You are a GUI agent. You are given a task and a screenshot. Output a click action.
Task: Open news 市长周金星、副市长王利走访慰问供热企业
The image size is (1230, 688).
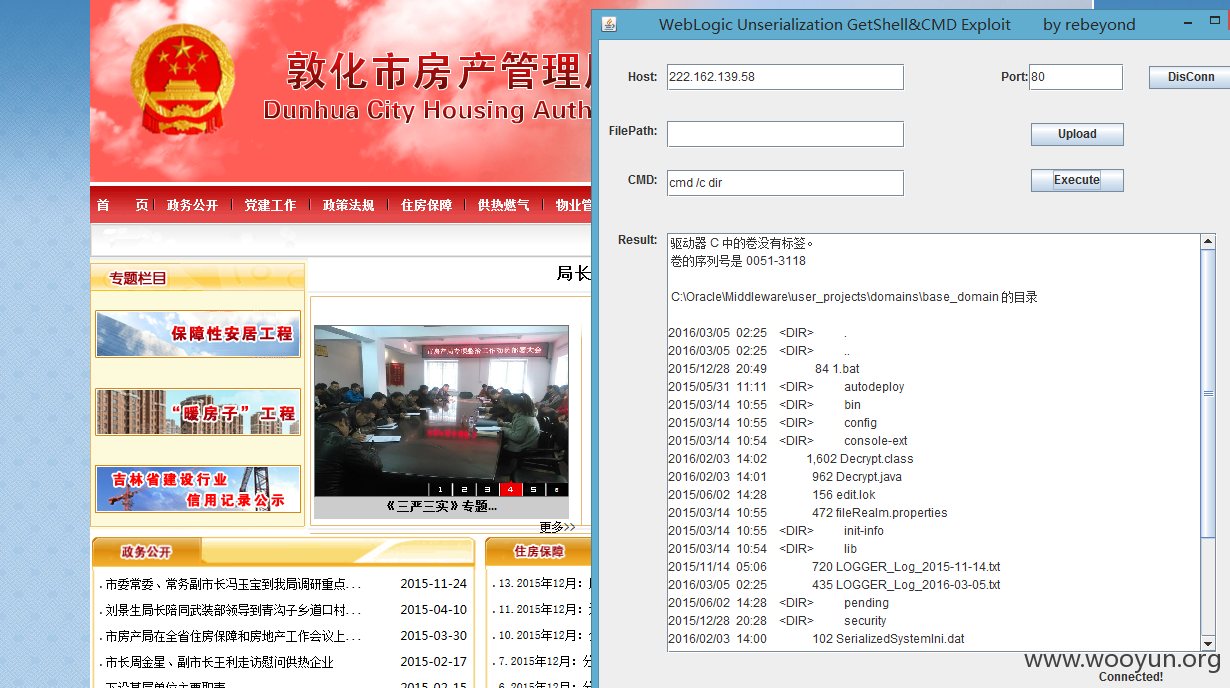click(x=219, y=662)
